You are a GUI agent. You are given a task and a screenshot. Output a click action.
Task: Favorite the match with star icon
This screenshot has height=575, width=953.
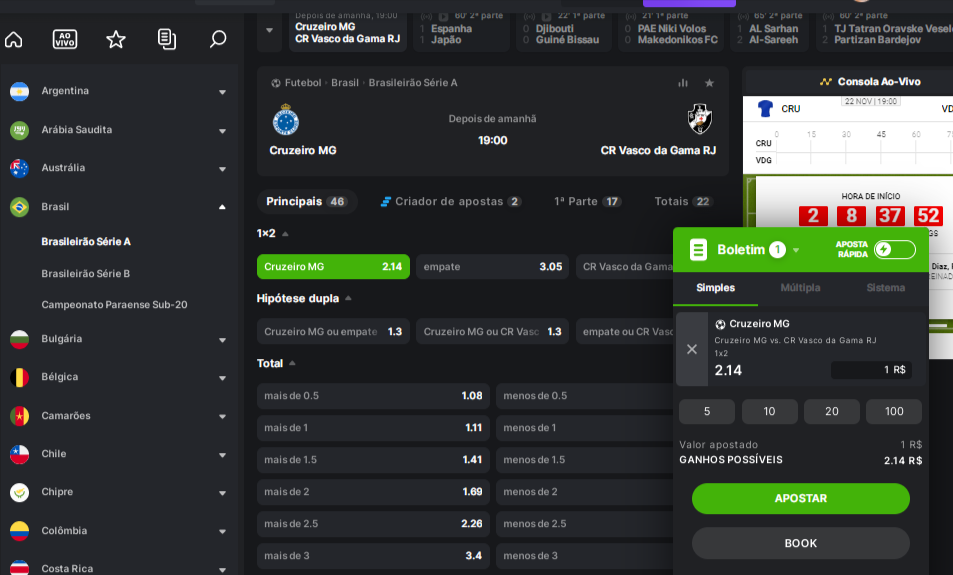click(709, 83)
